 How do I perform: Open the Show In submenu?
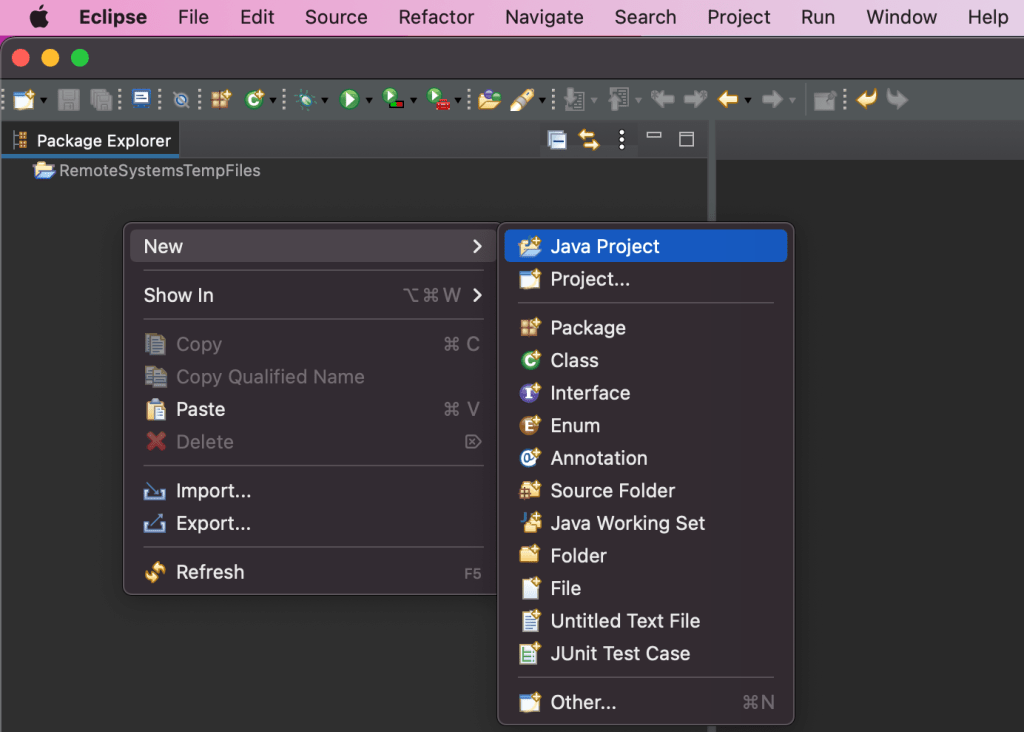coord(313,295)
